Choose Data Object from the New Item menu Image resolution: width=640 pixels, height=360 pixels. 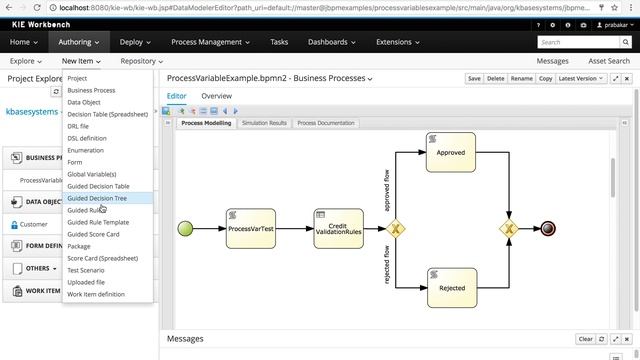pos(108,102)
